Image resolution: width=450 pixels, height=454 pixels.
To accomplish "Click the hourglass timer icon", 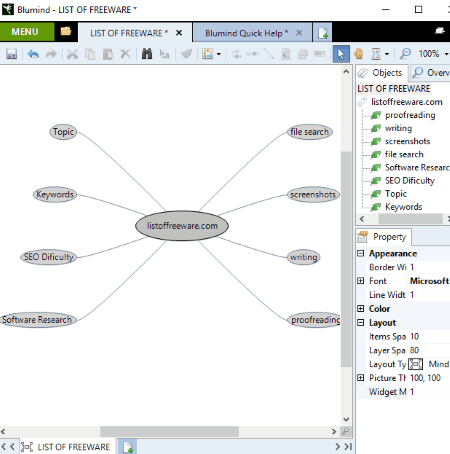I will pyautogui.click(x=376, y=54).
